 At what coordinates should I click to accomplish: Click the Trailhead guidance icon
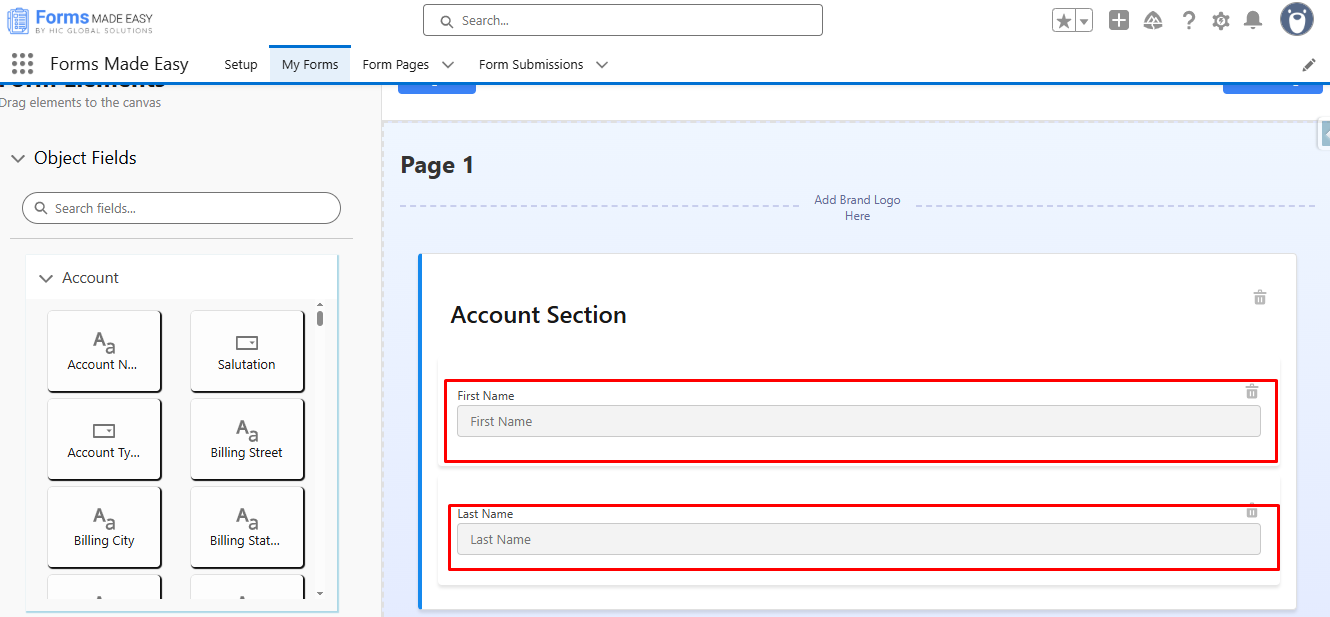click(x=1153, y=21)
